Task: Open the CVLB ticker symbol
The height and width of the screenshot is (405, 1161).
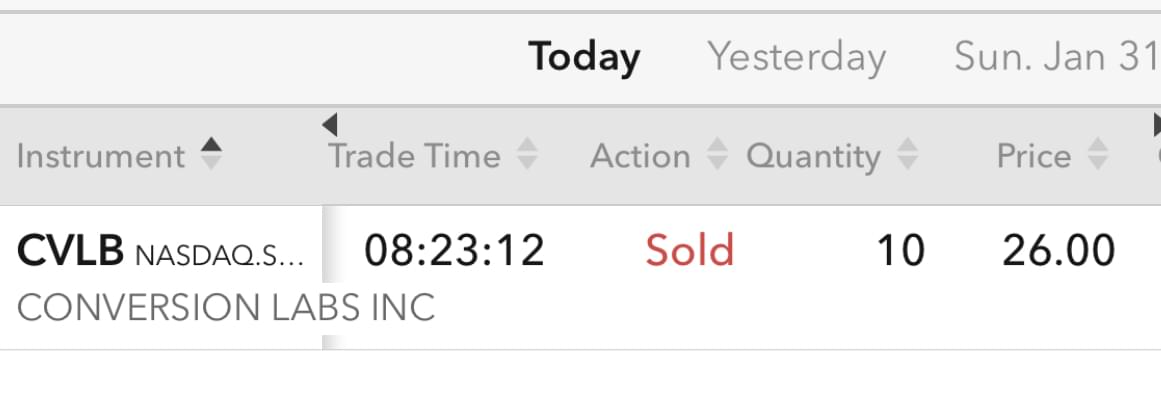Action: click(70, 251)
